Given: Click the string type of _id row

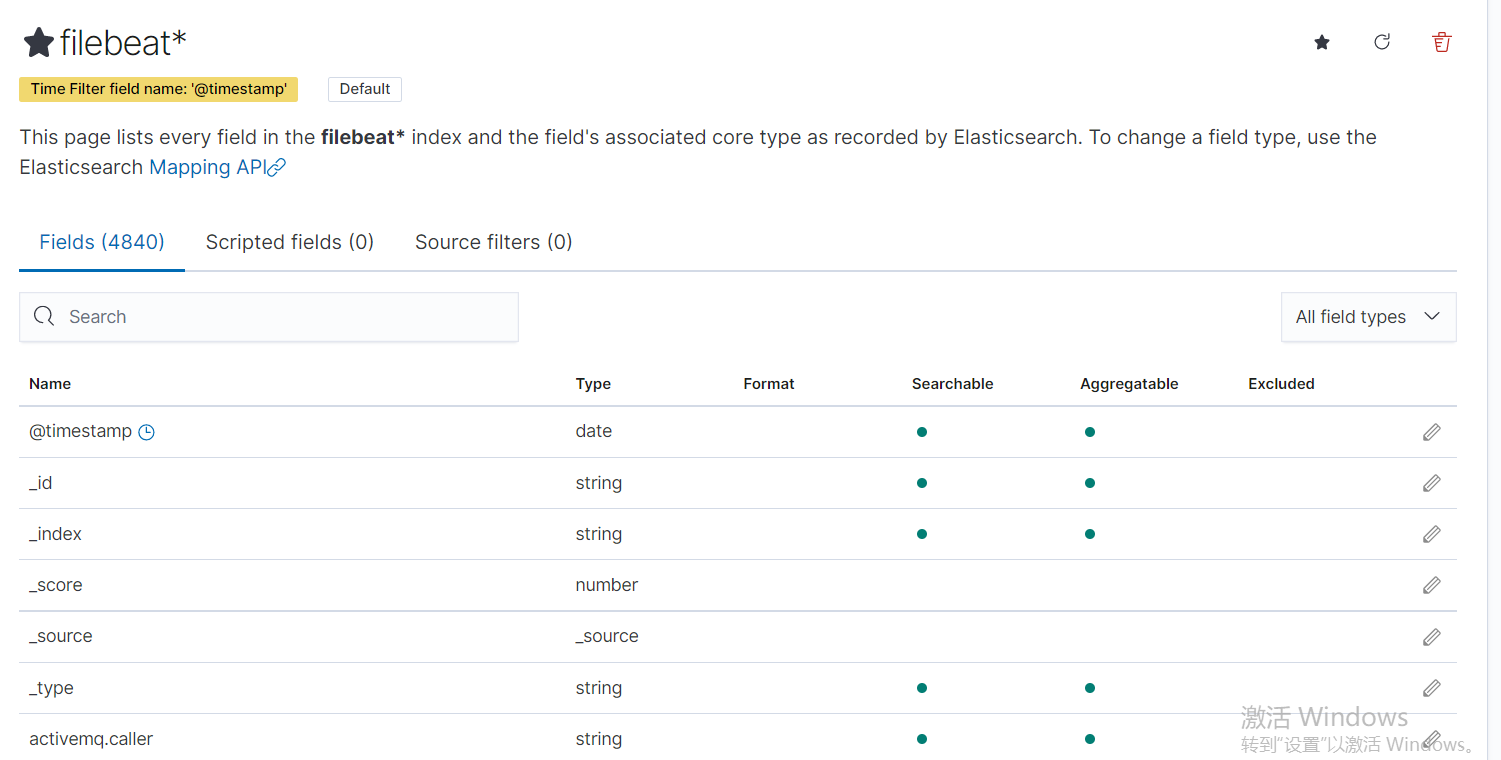Looking at the screenshot, I should pos(599,483).
